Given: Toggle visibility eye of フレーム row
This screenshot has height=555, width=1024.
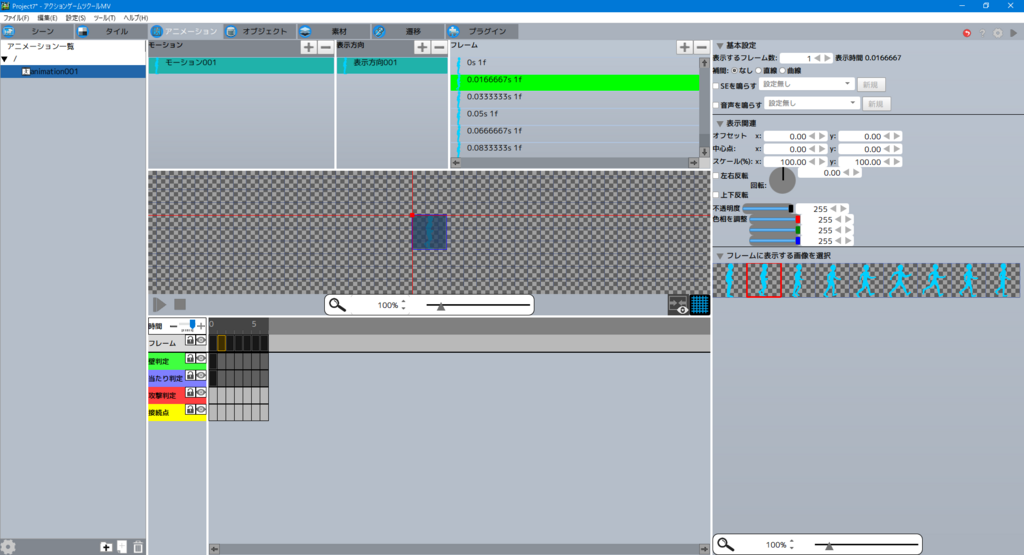Looking at the screenshot, I should (201, 340).
